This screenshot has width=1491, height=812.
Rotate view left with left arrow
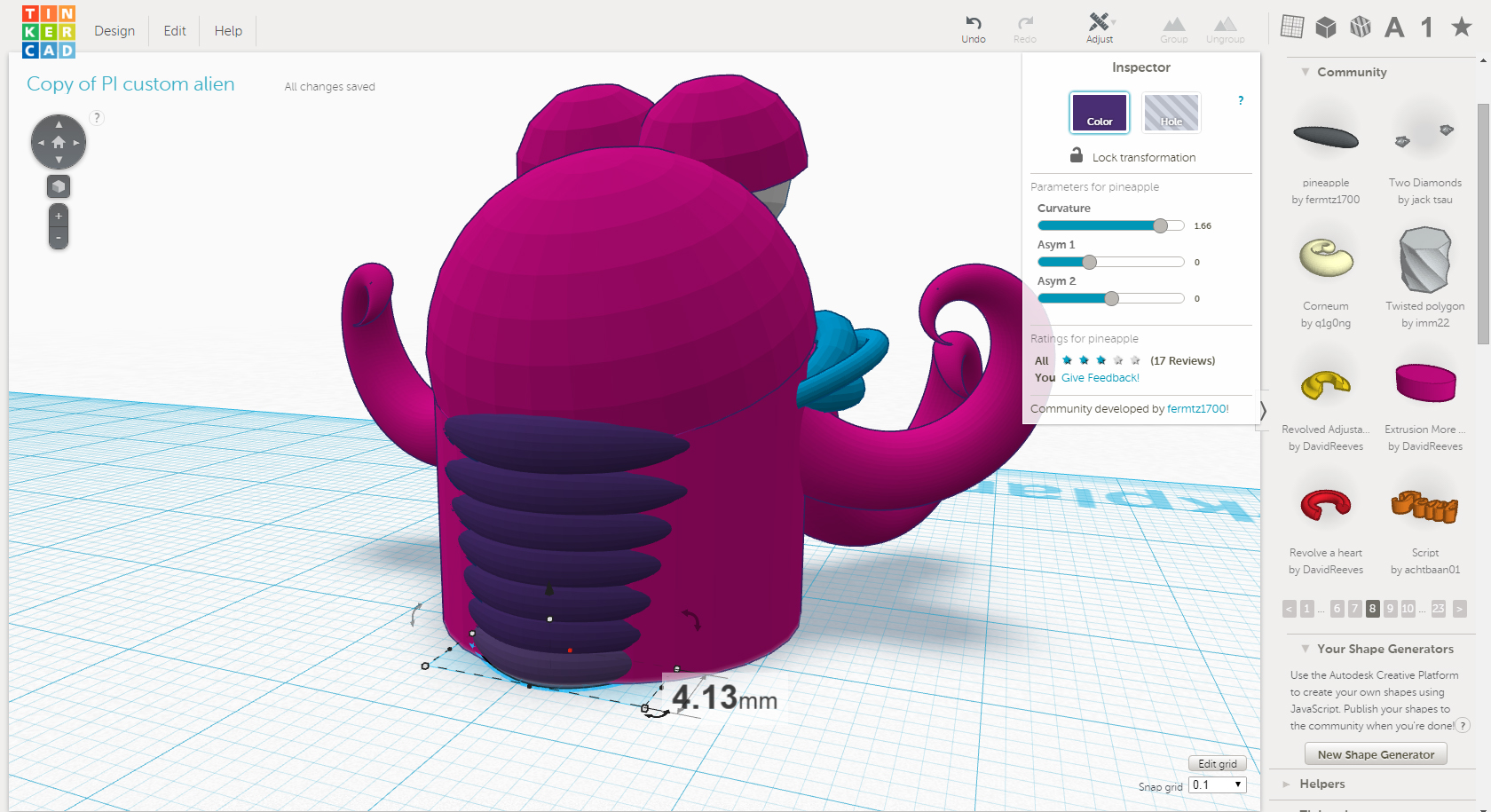41,142
